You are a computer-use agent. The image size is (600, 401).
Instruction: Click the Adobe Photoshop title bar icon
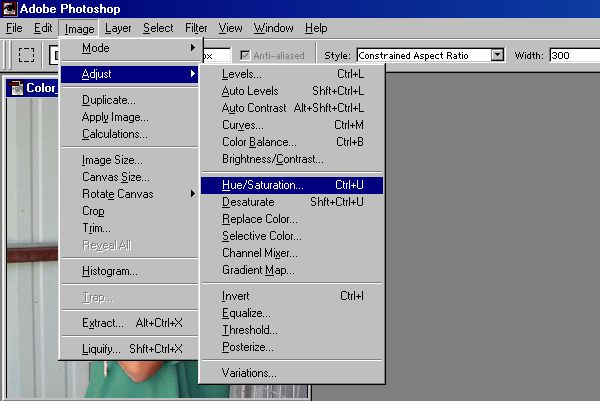(10, 9)
